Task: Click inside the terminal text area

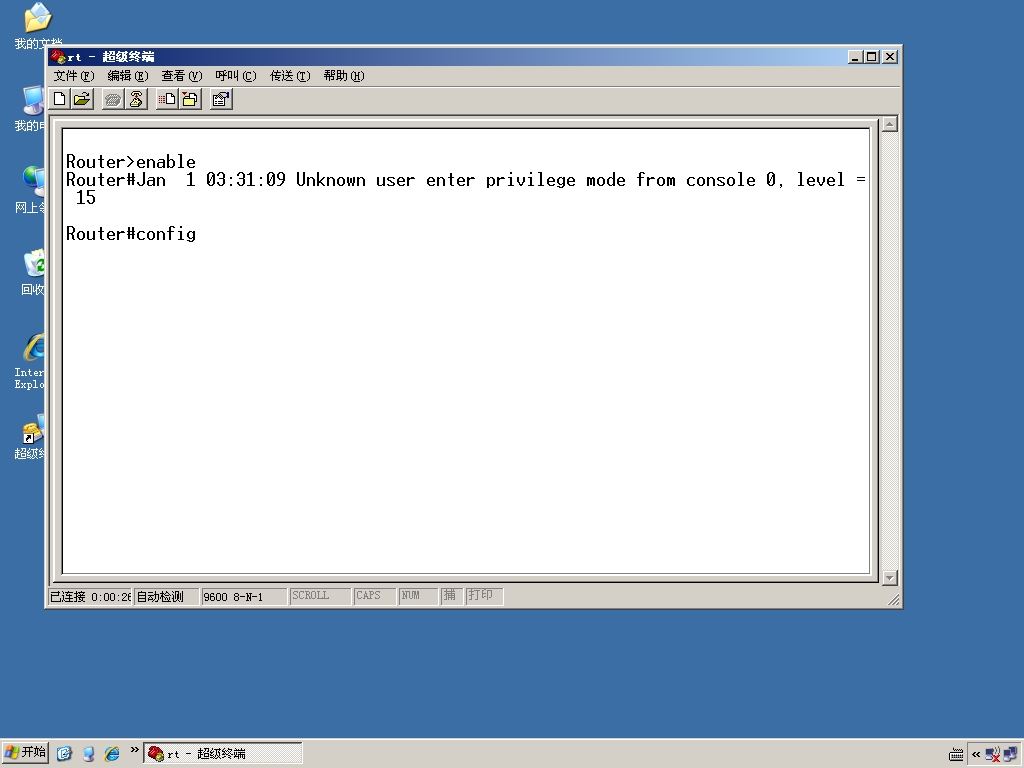Action: tap(466, 351)
